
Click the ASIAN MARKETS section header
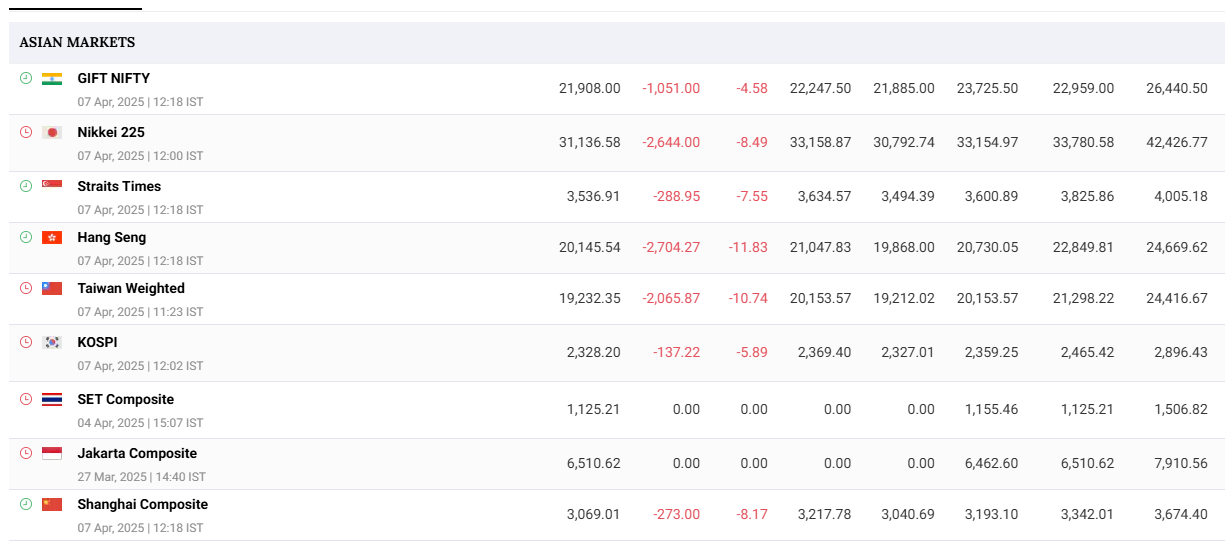pos(78,43)
